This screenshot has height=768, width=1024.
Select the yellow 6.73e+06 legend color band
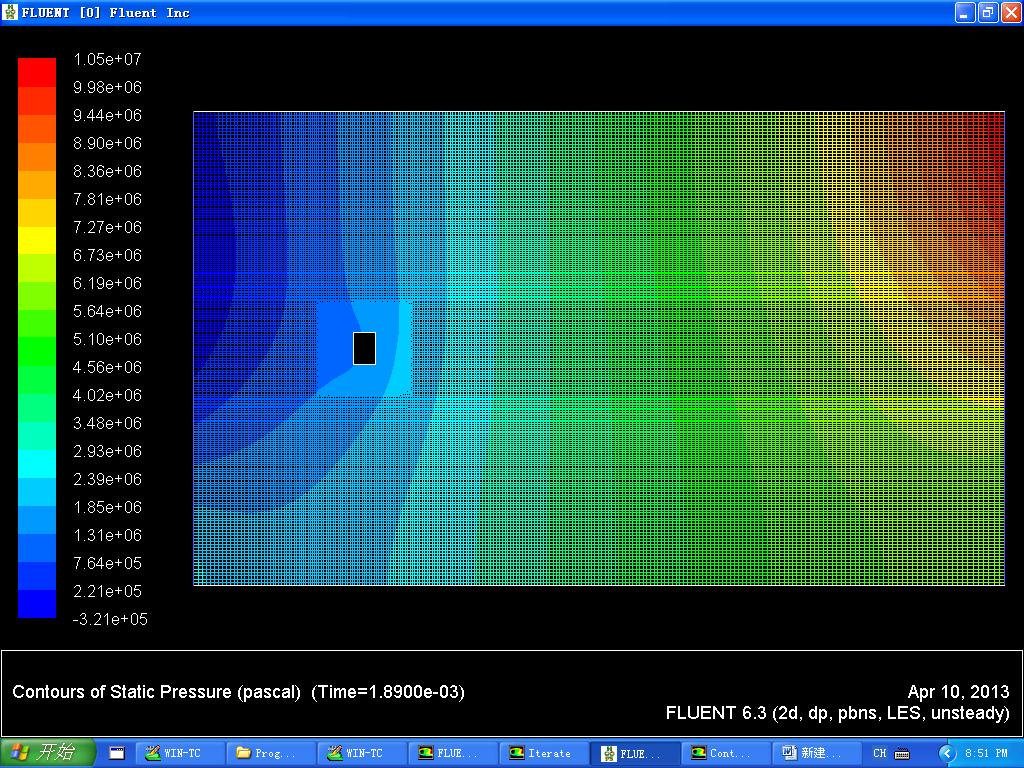click(37, 240)
